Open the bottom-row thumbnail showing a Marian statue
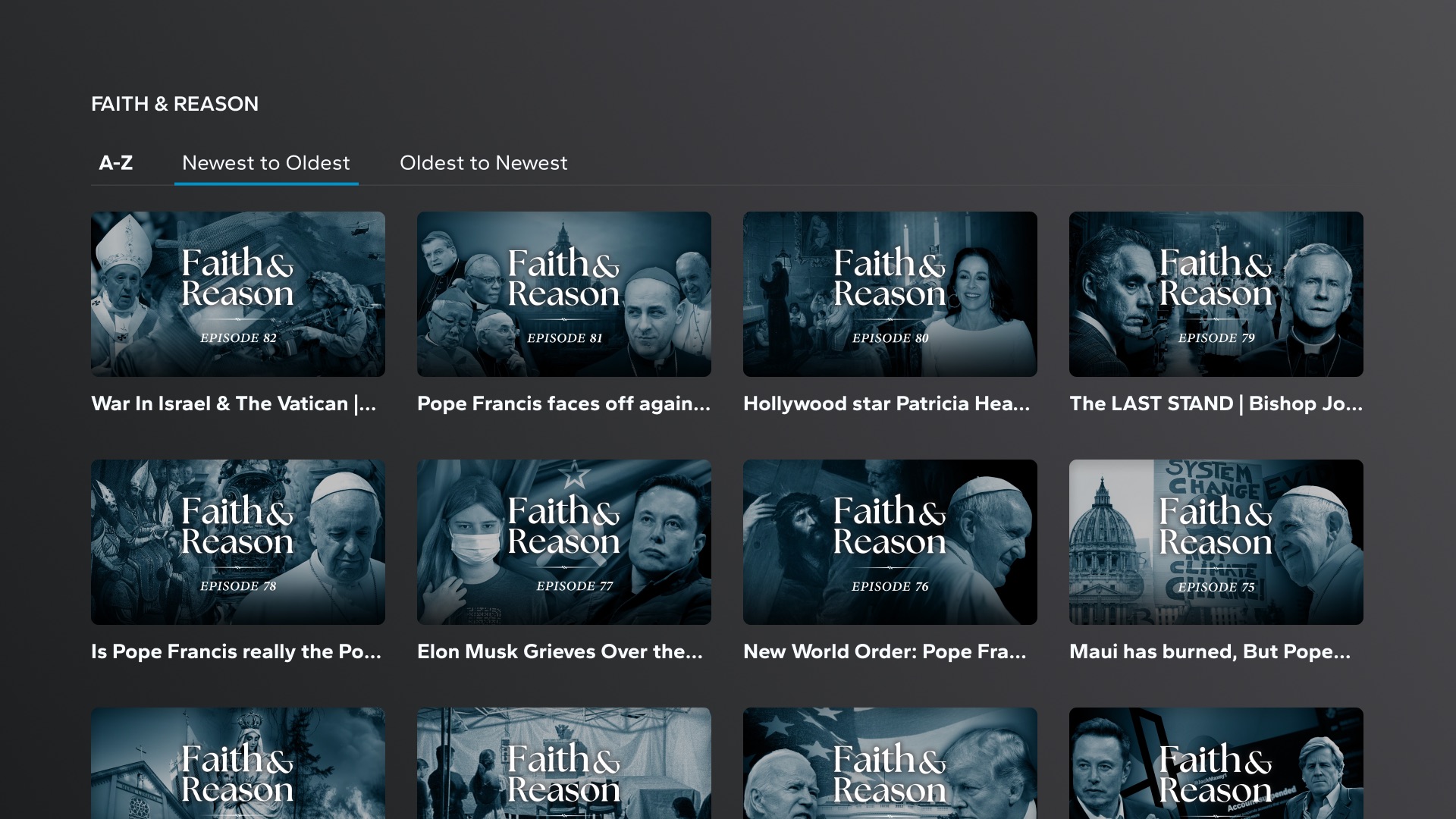Screen dimensions: 1456x819 (x=238, y=763)
